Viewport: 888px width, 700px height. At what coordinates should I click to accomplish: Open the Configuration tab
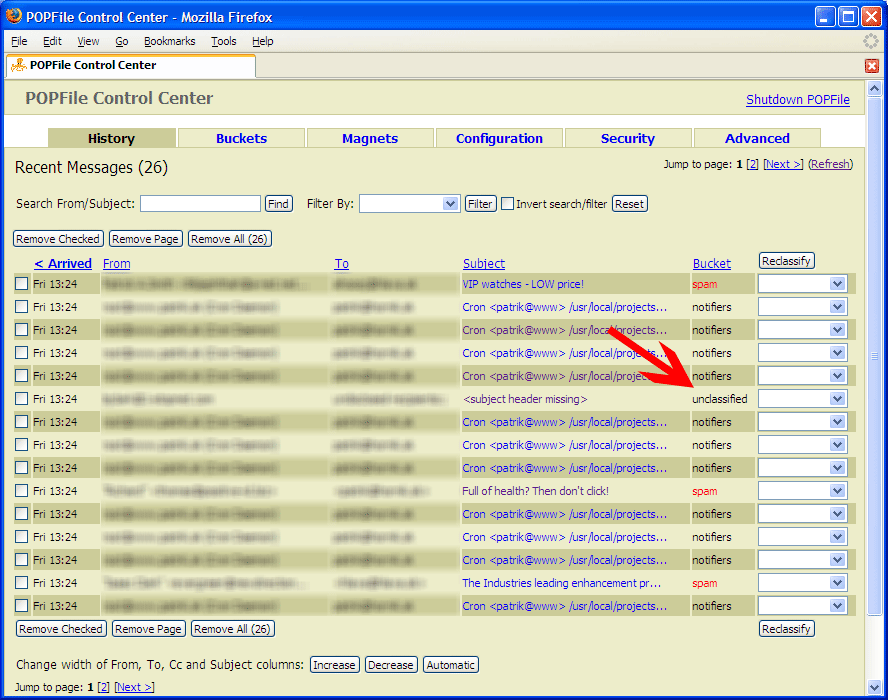pos(499,138)
